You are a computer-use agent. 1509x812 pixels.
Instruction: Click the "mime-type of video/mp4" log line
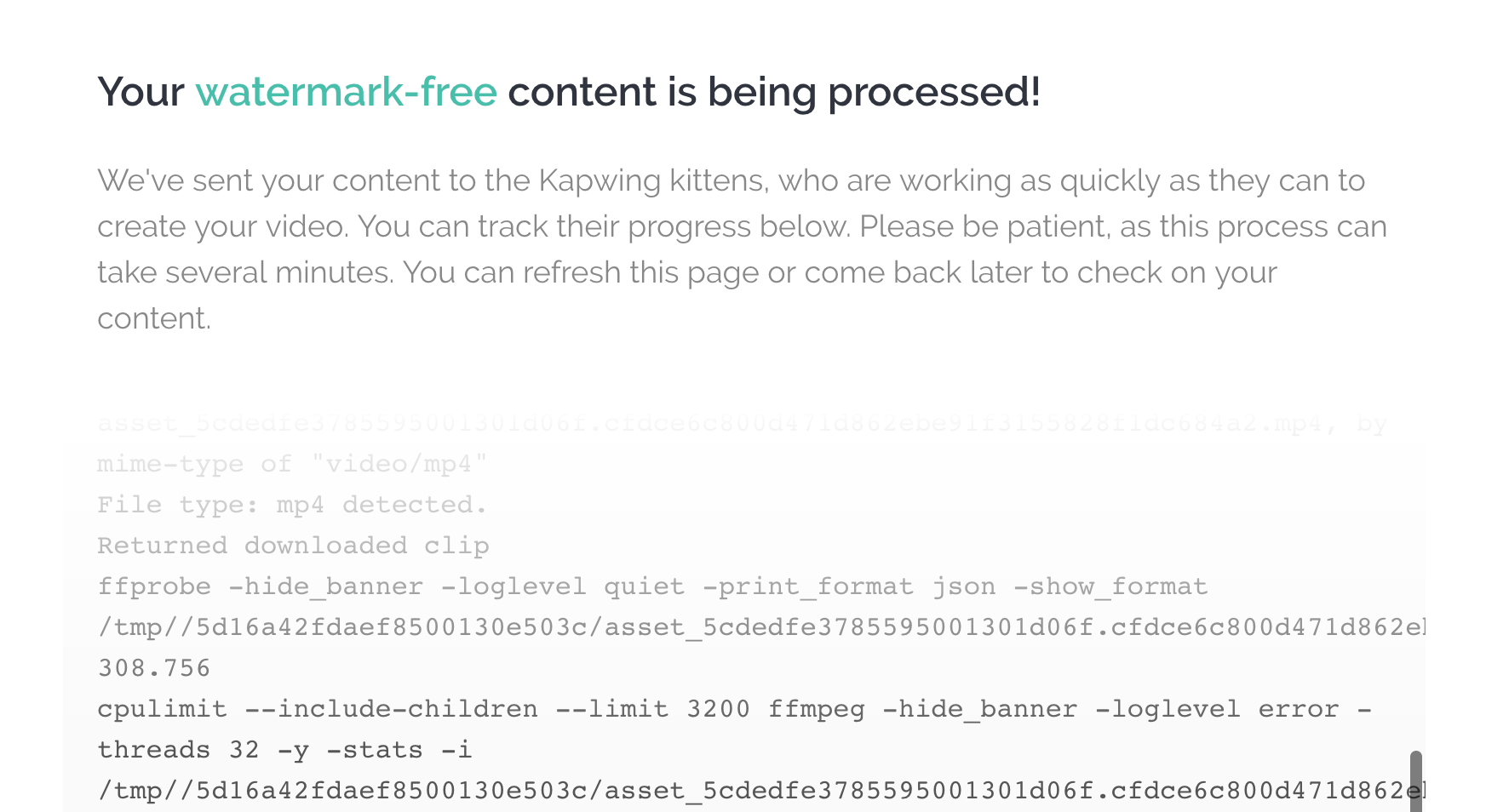click(x=292, y=464)
